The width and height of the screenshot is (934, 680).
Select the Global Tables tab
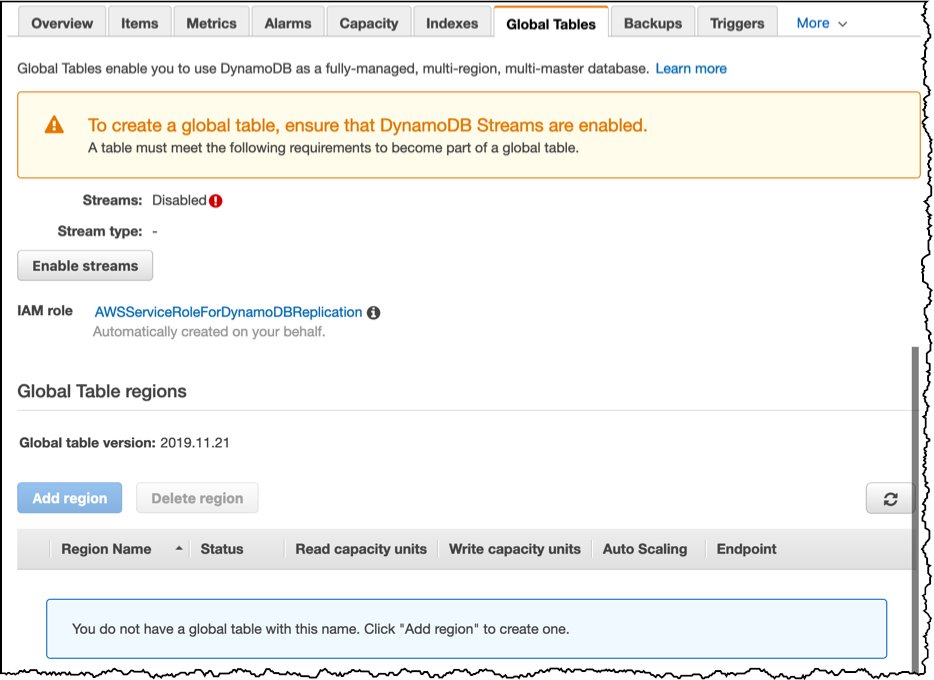click(x=551, y=23)
